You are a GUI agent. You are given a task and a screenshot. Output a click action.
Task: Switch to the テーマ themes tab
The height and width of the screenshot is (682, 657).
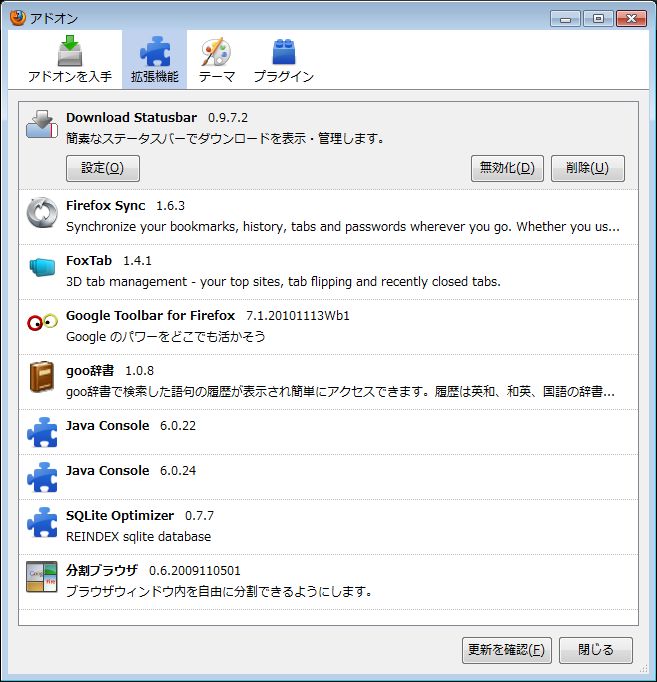click(x=217, y=60)
